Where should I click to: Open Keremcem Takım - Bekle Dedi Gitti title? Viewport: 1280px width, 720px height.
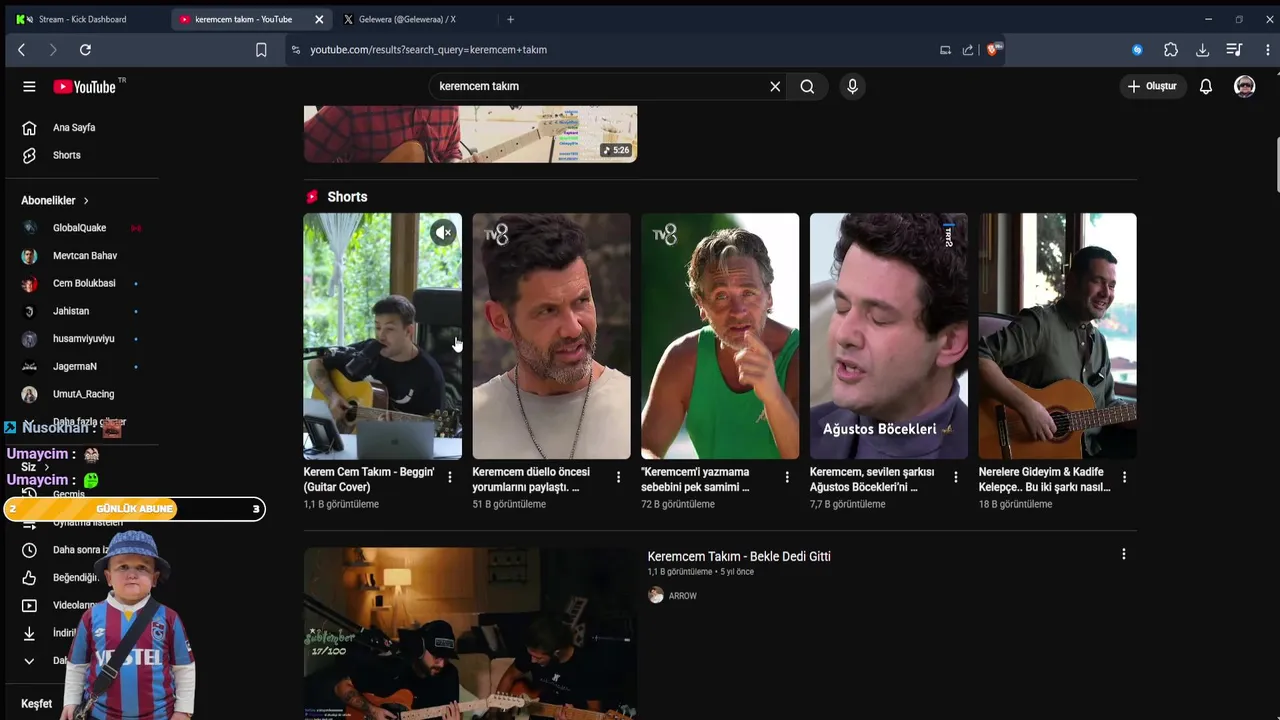(x=739, y=557)
